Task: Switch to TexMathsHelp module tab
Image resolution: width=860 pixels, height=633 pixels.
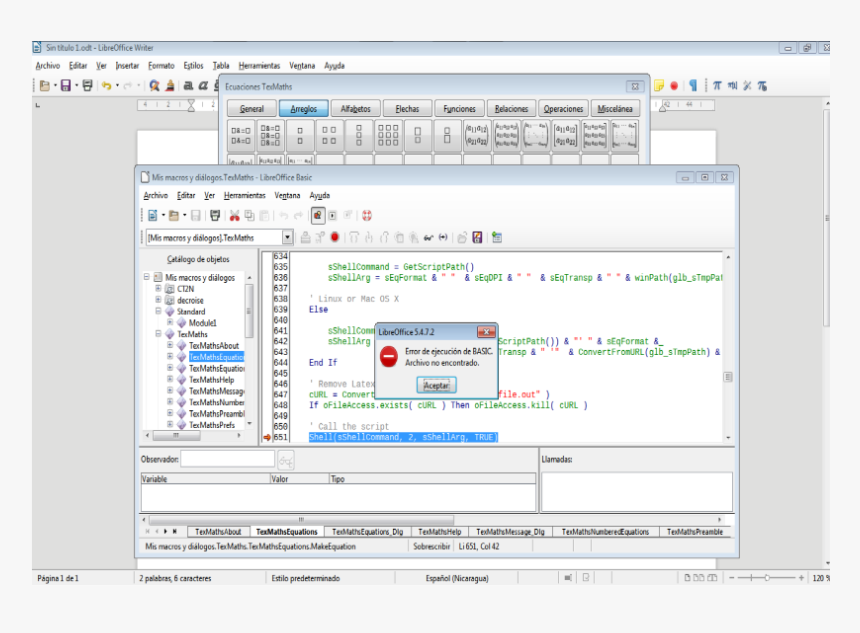Action: (x=439, y=532)
